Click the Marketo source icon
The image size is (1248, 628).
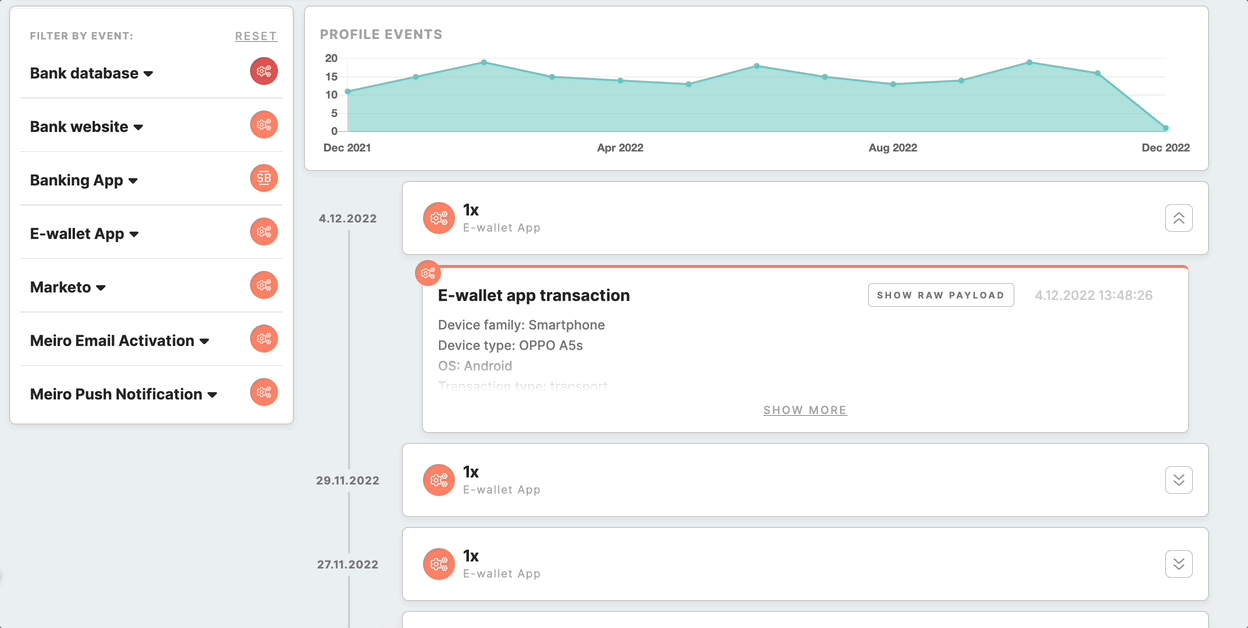(264, 286)
